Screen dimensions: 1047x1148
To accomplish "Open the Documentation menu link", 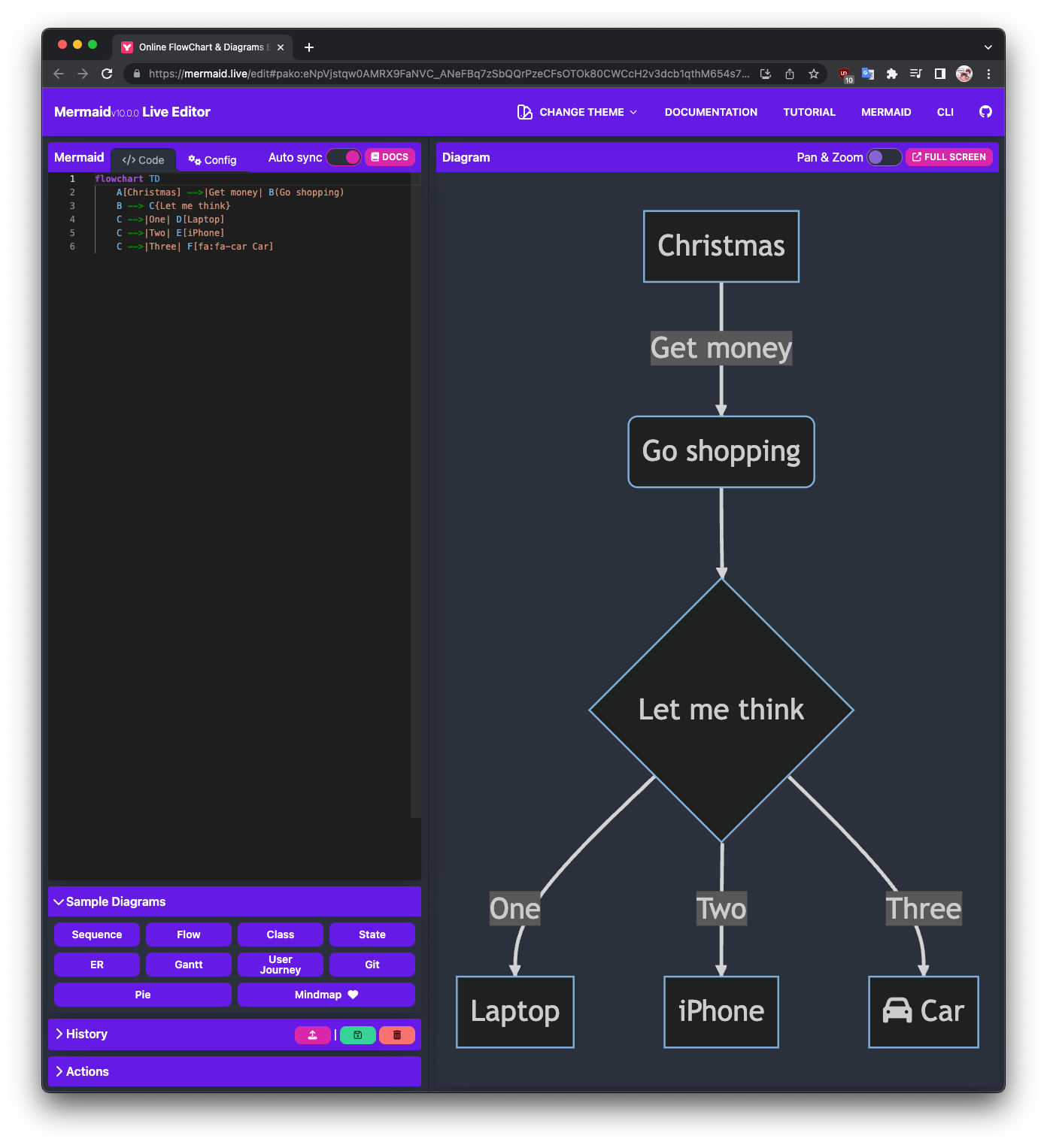I will 711,112.
